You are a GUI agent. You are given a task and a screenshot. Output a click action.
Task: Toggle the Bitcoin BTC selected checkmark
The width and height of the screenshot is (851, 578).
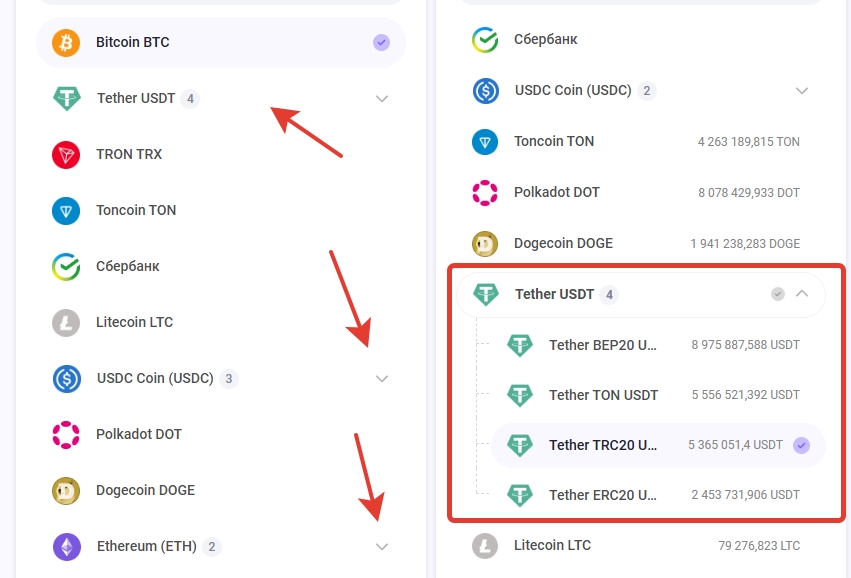pyautogui.click(x=381, y=42)
